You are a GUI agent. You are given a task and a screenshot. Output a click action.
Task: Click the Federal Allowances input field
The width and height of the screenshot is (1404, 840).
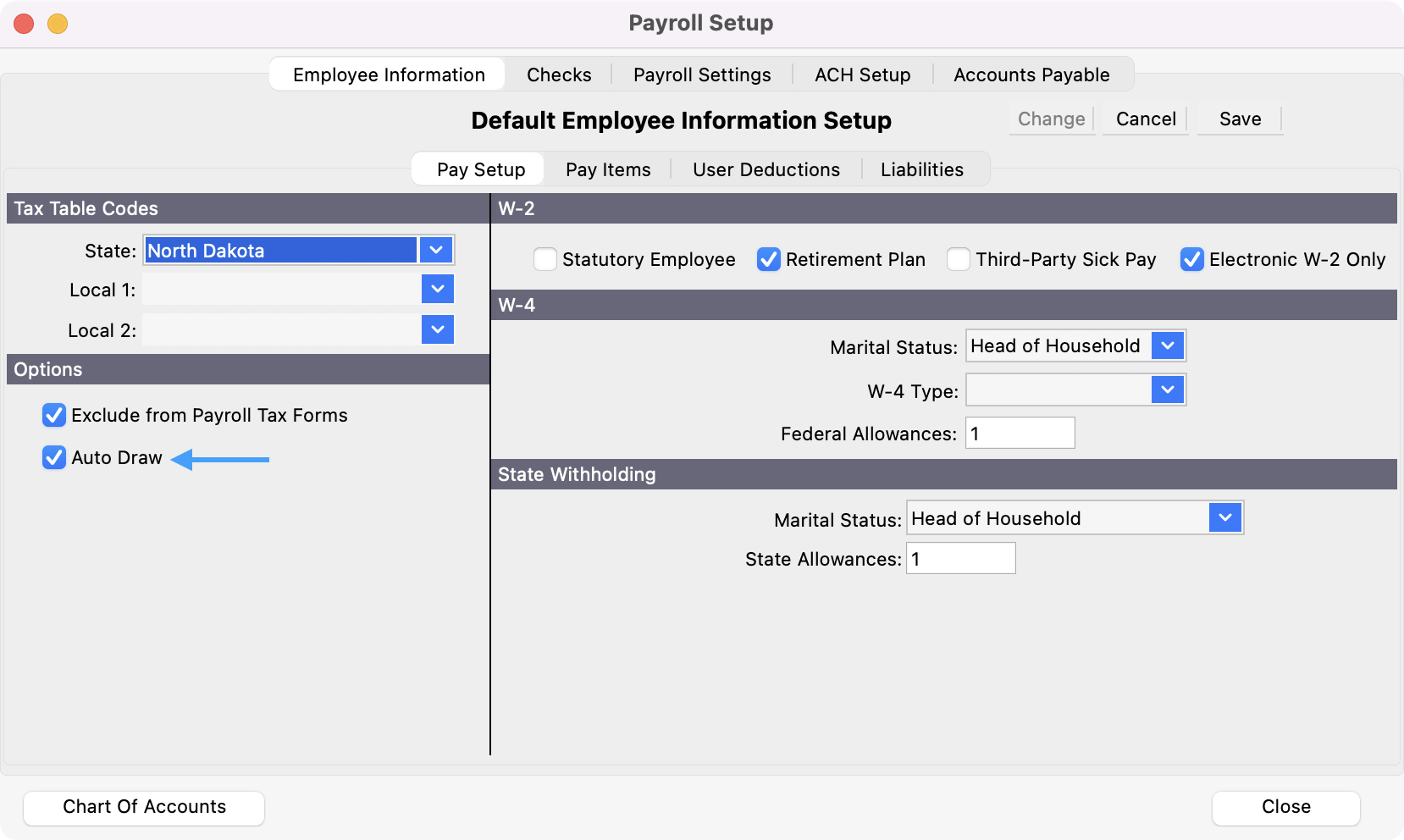tap(1020, 434)
